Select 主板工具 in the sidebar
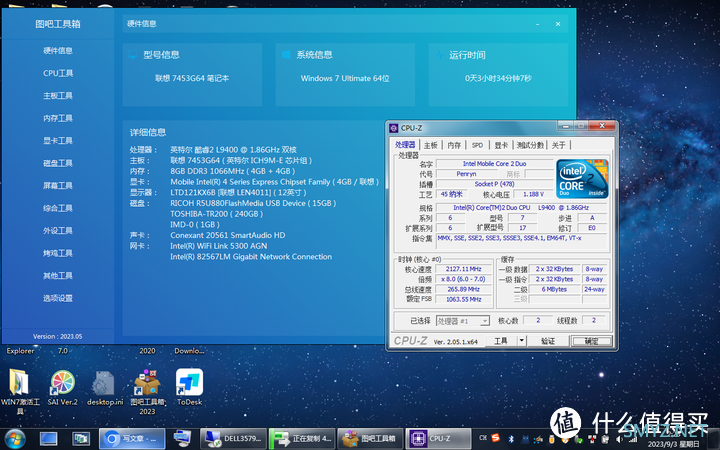 pos(58,96)
